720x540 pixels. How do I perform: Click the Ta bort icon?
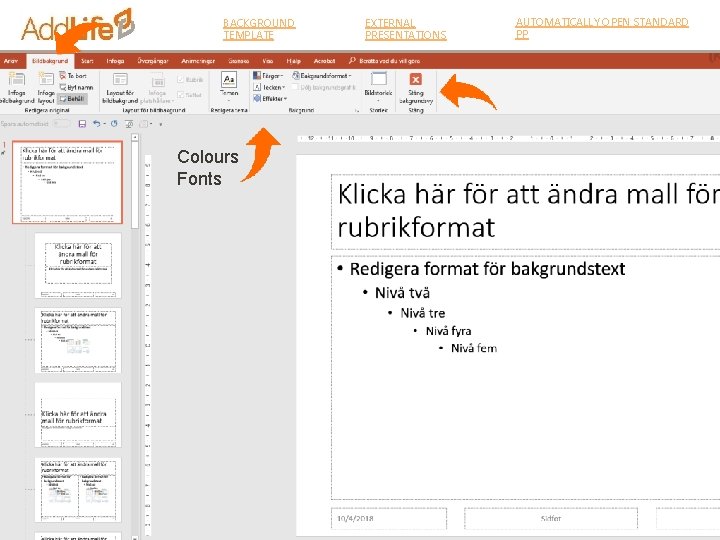63,75
